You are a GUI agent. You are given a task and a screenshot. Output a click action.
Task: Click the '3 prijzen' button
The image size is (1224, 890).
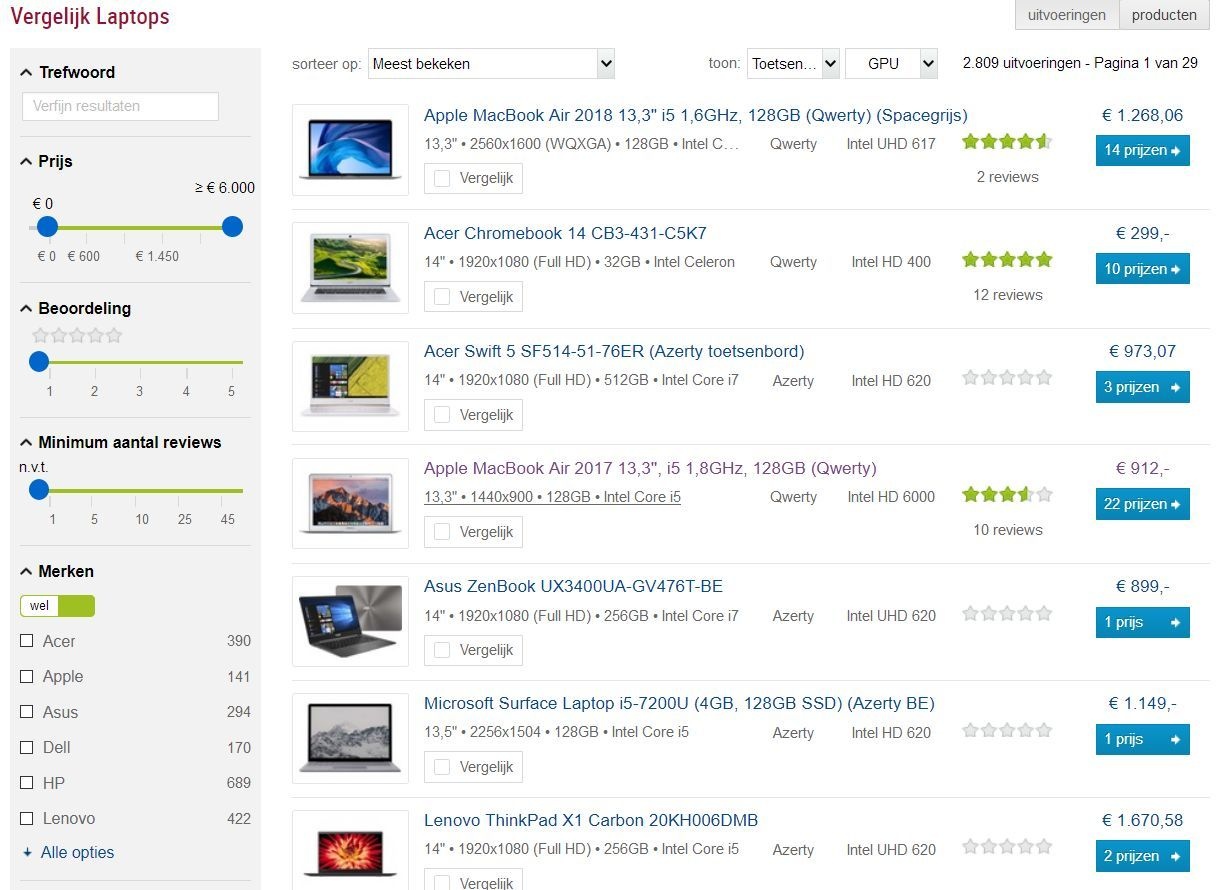point(1143,387)
